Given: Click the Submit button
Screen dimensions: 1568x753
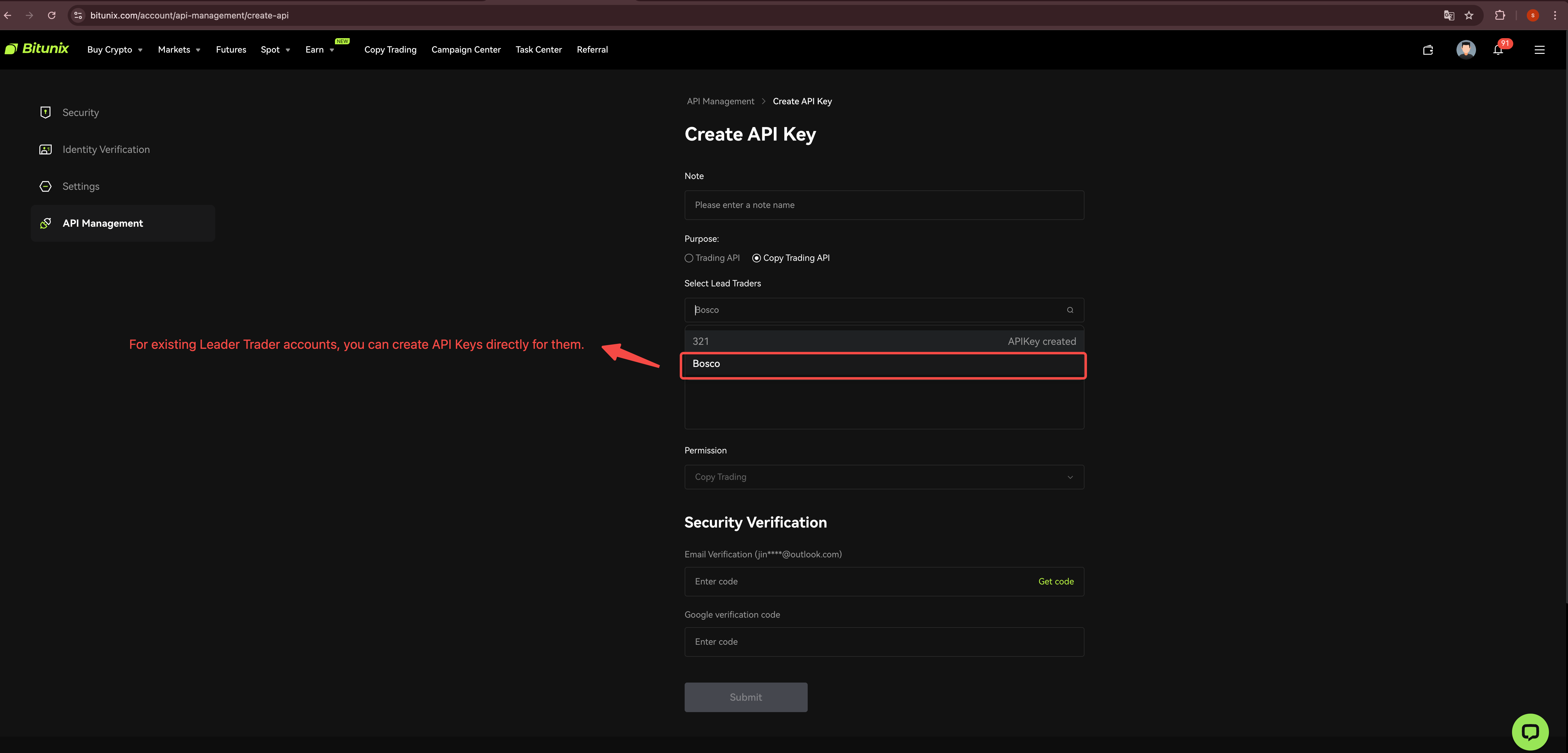Looking at the screenshot, I should coord(746,697).
